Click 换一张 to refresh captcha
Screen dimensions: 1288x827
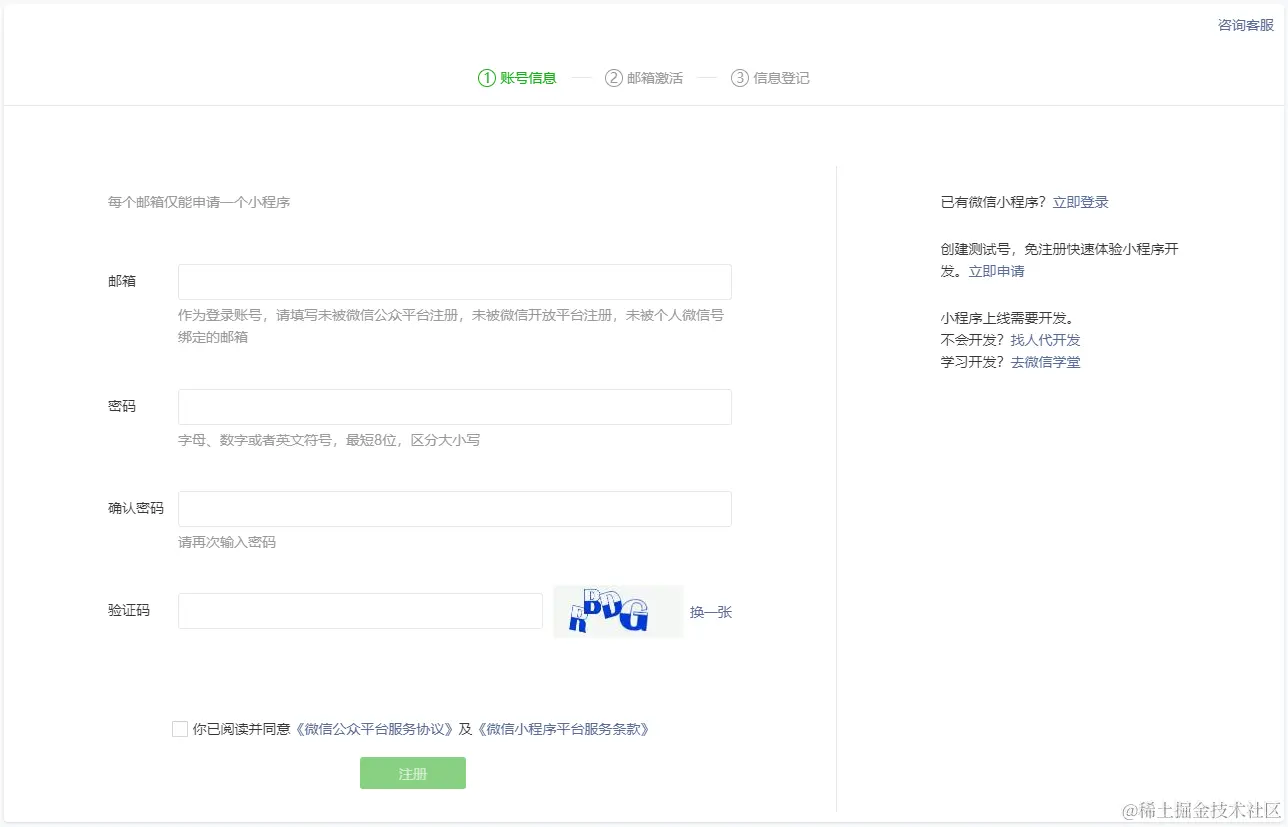pyautogui.click(x=711, y=612)
